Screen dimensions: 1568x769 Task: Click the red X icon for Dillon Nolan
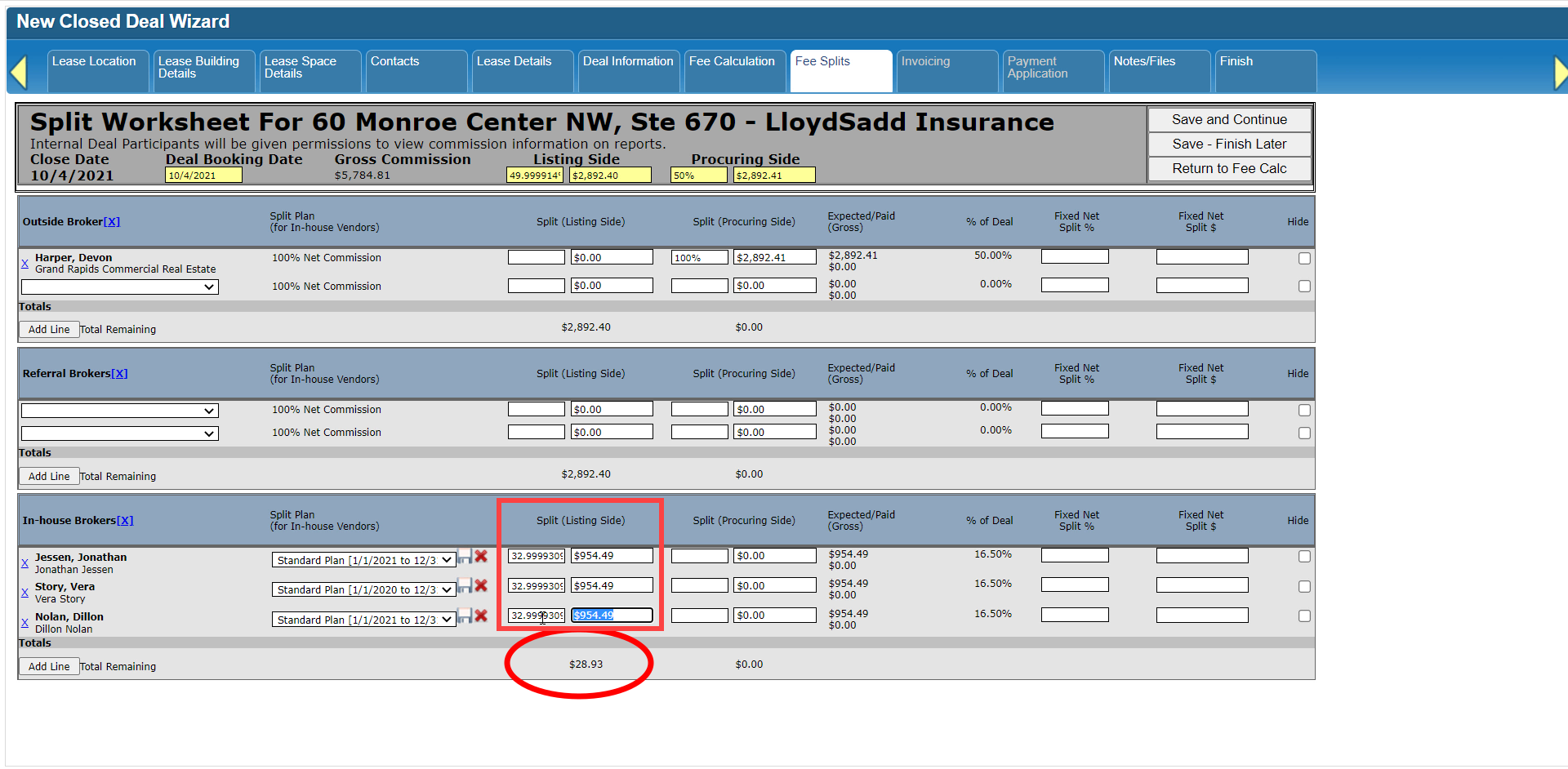click(481, 616)
